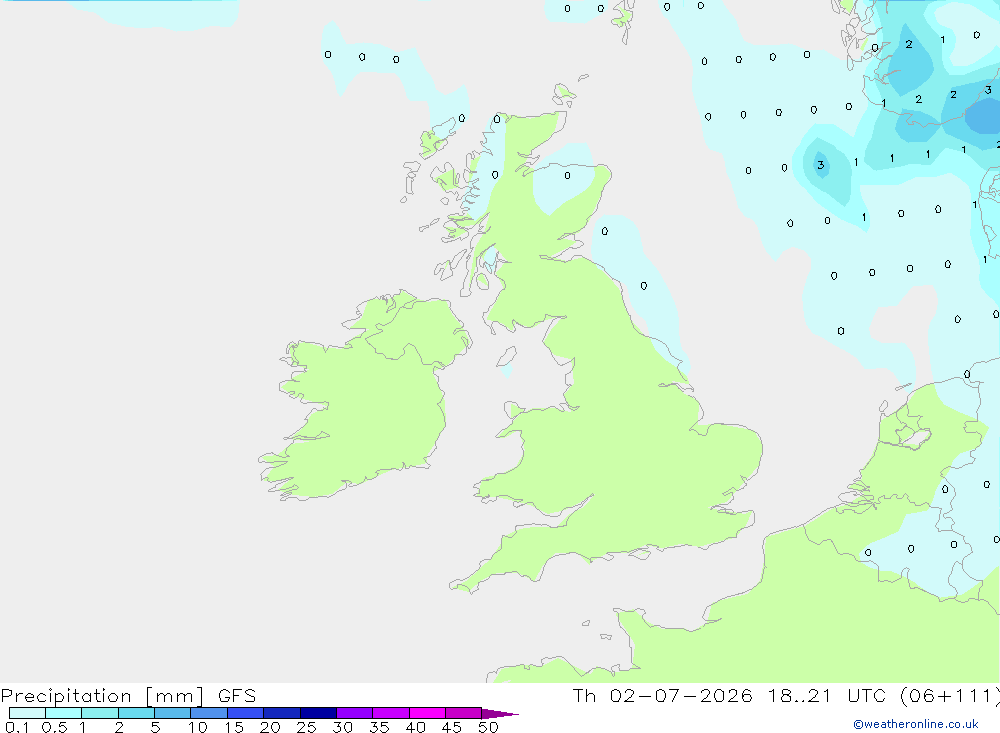Screen dimensions: 1000x733
Task: Click the 5–10 mm legend colour
Action: pyautogui.click(x=173, y=713)
